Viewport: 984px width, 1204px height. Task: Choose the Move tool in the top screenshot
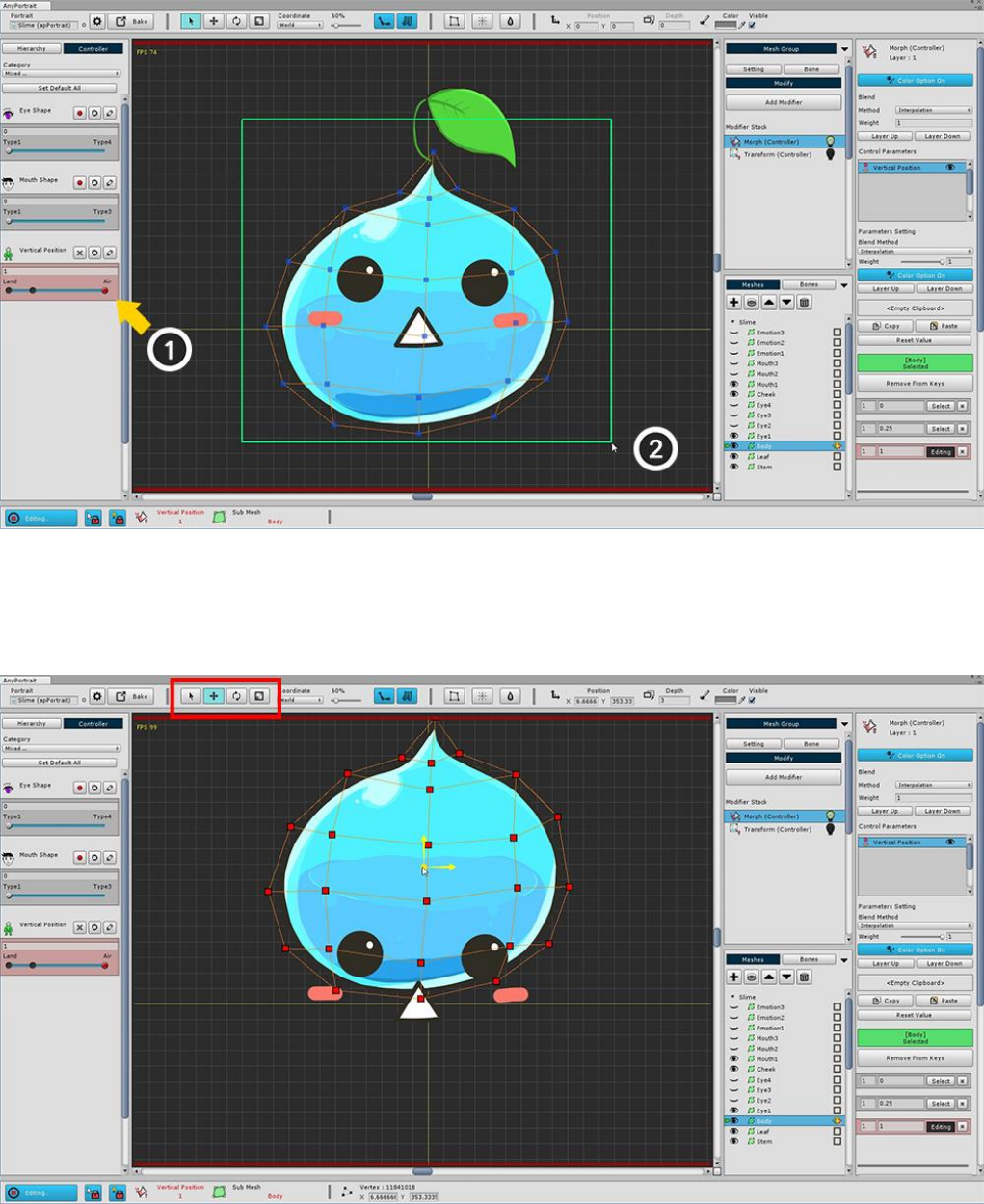[x=214, y=21]
